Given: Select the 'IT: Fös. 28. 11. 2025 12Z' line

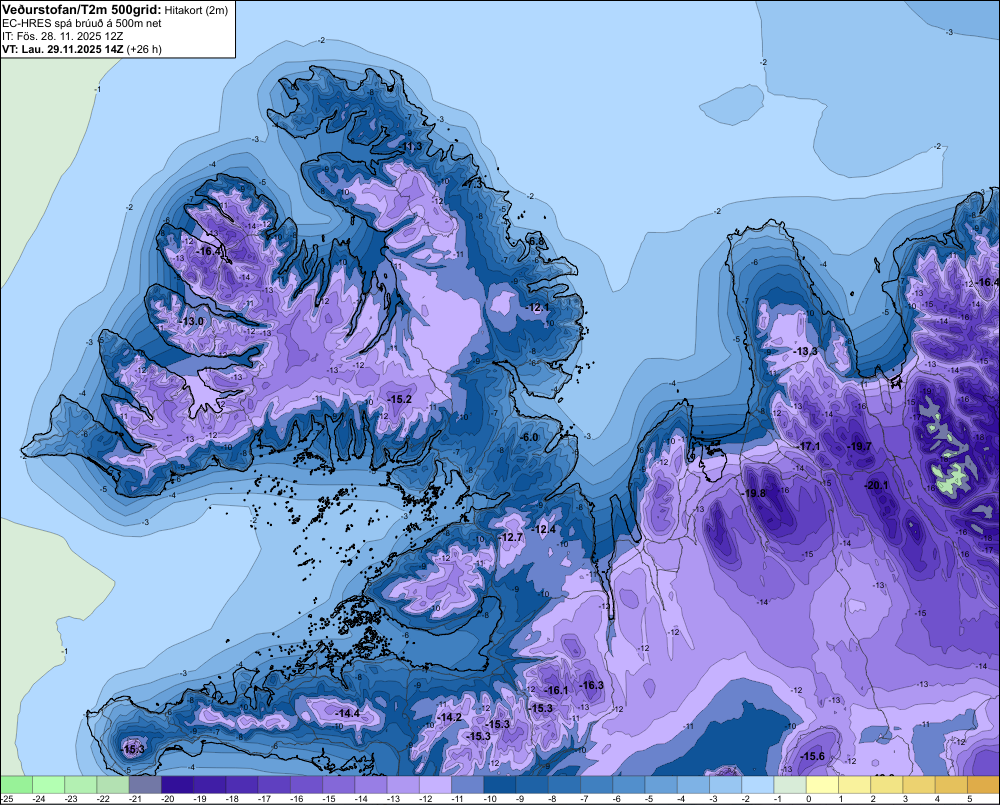Looking at the screenshot, I should click(x=62, y=36).
